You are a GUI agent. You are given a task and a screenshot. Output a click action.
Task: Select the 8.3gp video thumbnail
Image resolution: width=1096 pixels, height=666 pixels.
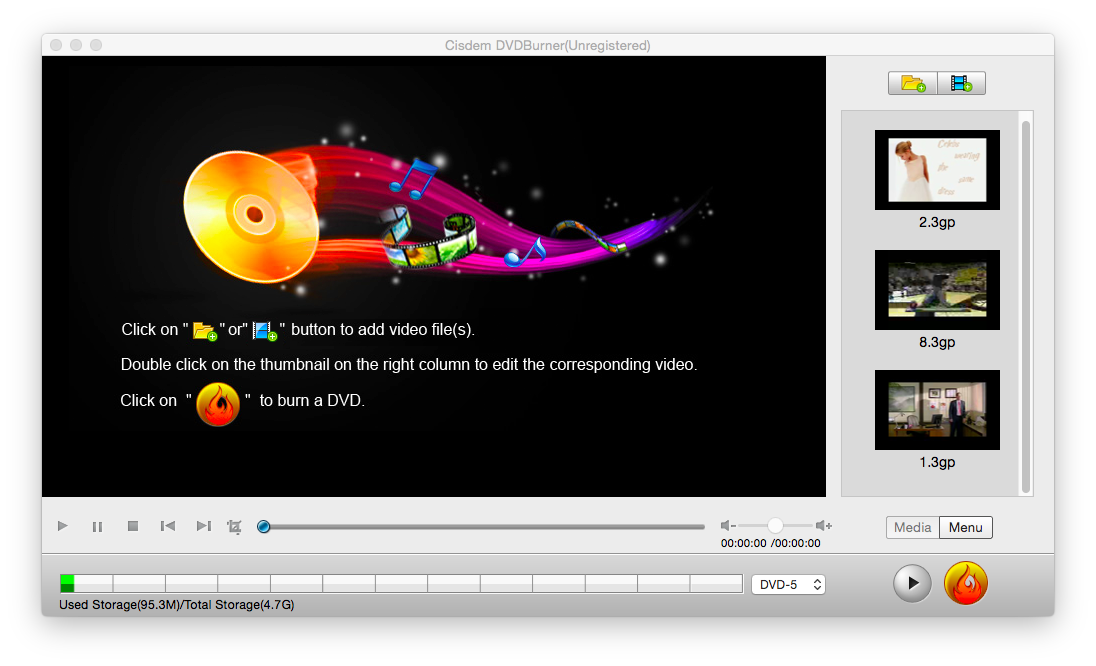[937, 290]
